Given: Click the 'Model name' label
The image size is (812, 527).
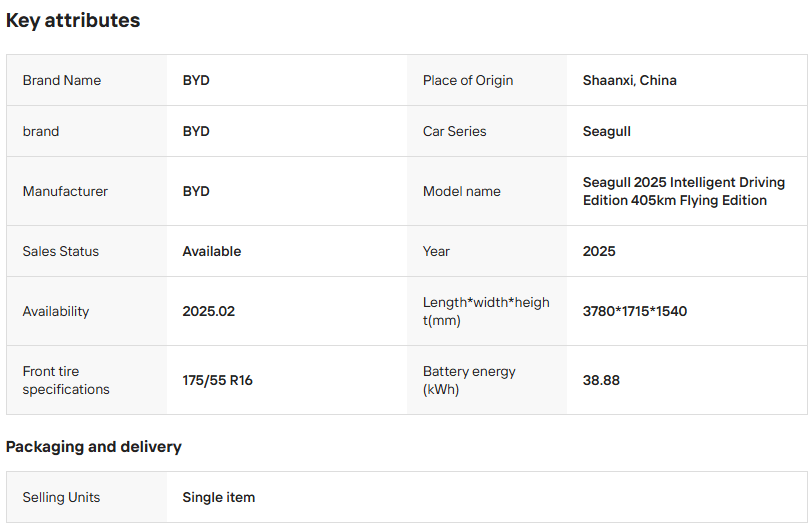Looking at the screenshot, I should click(461, 191).
